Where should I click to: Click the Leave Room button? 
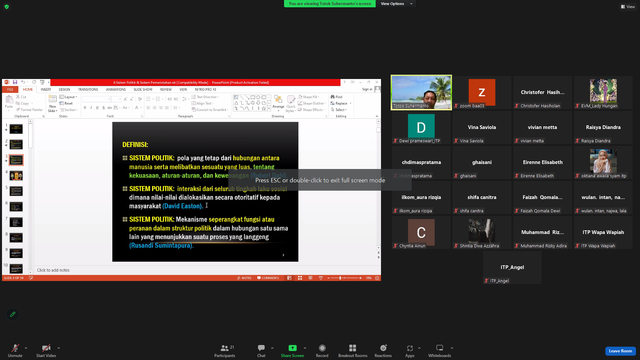click(x=620, y=351)
